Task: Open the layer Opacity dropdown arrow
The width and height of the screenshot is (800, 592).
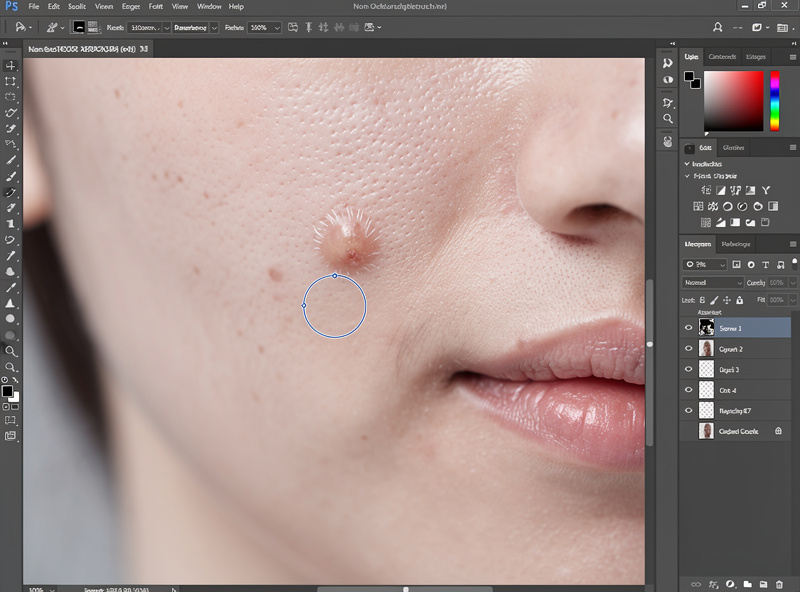Action: click(x=793, y=282)
